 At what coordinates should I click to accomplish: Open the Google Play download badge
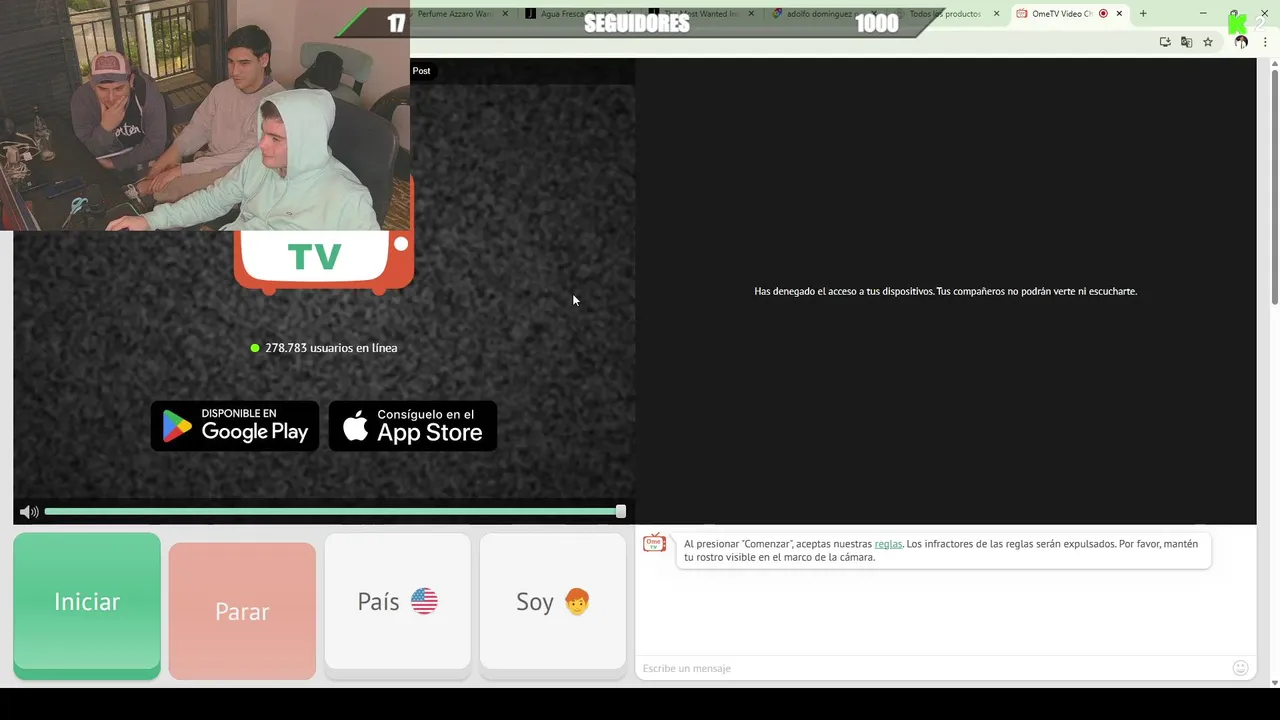(235, 426)
